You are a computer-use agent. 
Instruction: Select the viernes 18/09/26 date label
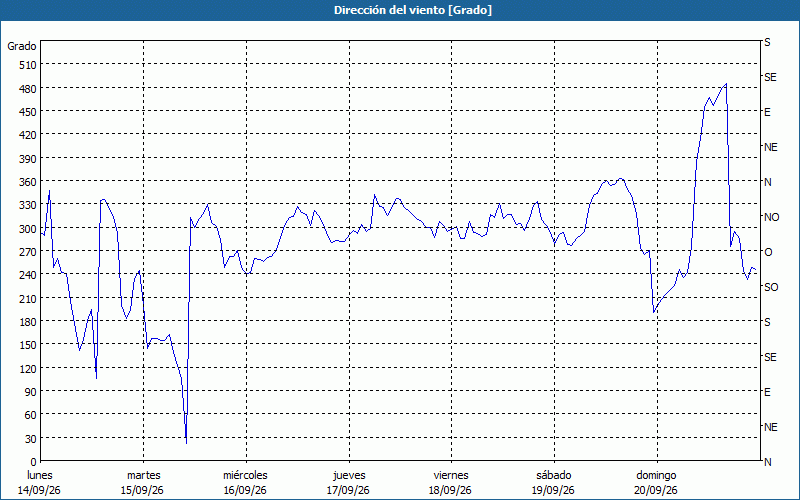(x=451, y=483)
